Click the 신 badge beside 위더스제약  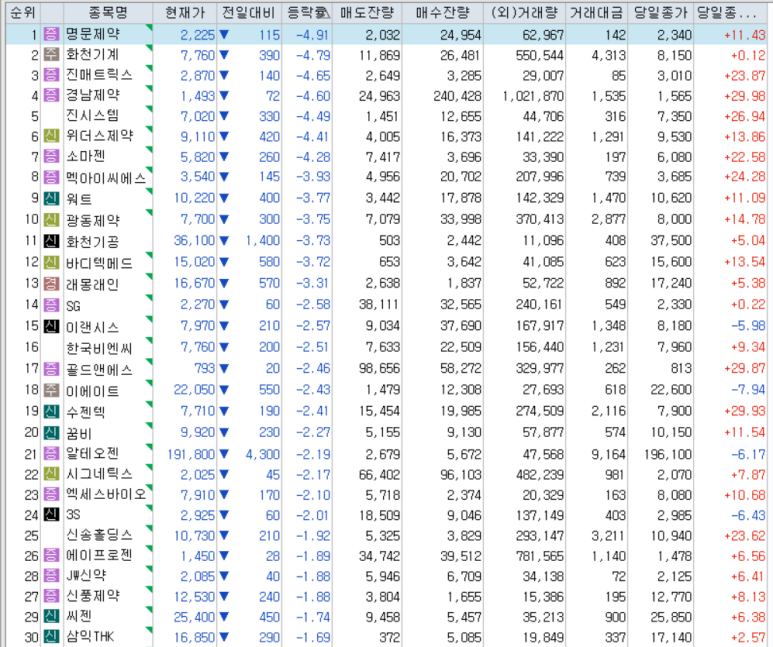click(51, 136)
